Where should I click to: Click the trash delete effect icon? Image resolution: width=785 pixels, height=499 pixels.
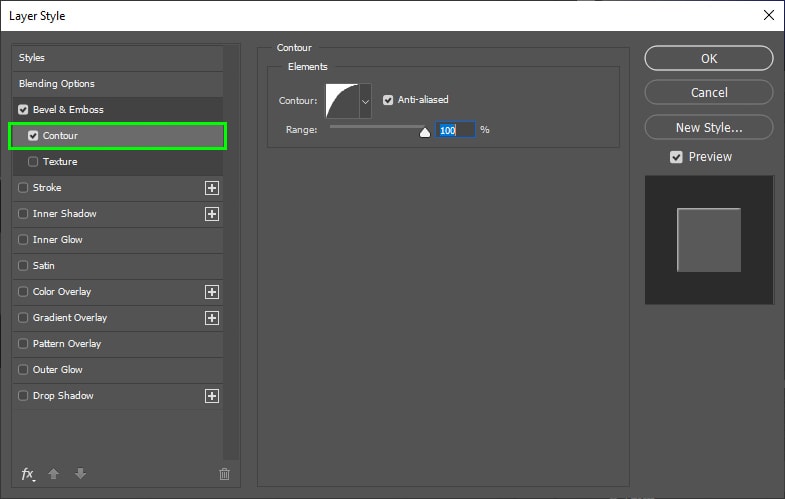point(224,474)
